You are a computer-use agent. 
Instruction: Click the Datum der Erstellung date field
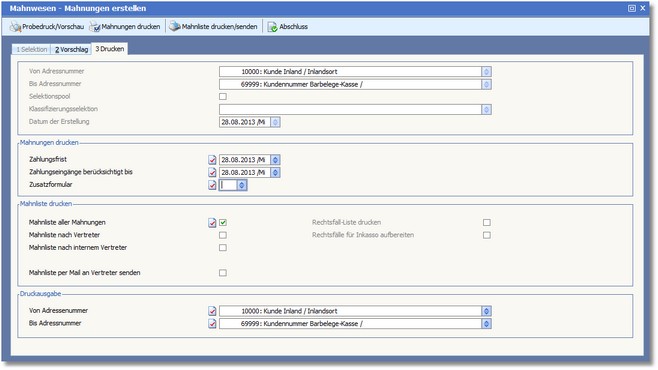(x=245, y=122)
